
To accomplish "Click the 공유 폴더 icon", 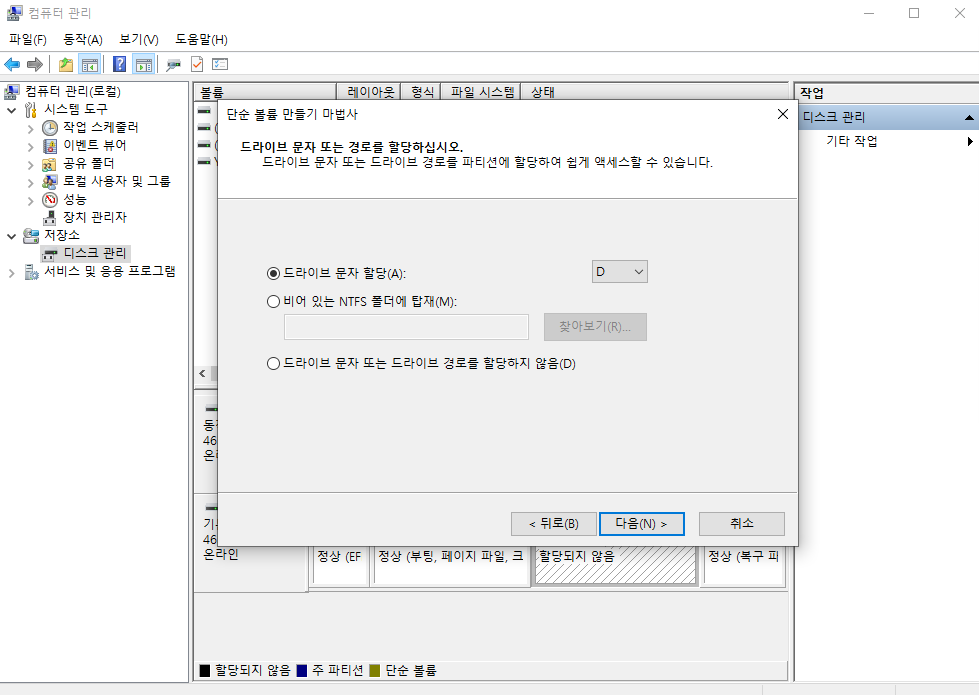I will 49,164.
